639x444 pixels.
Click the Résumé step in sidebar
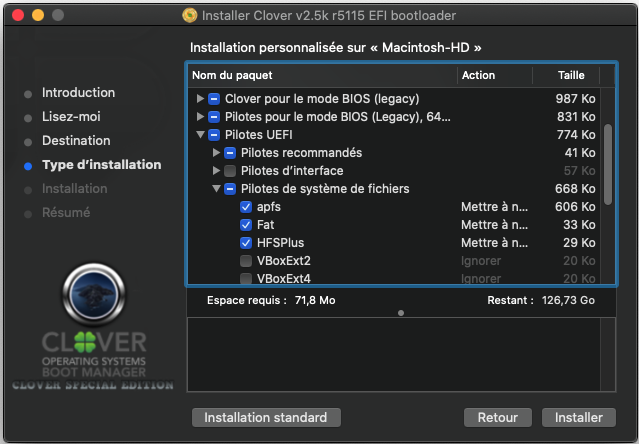point(66,213)
